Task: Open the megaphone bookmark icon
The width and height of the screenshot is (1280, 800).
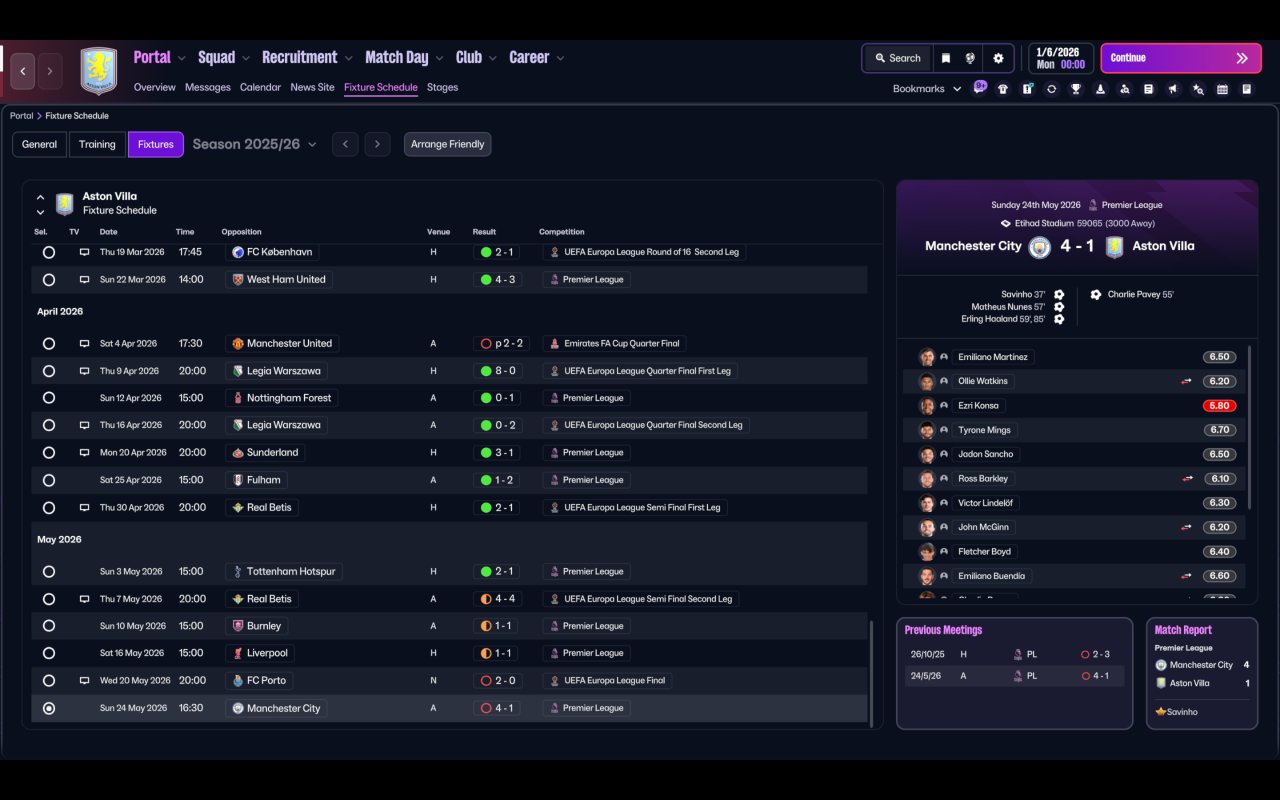Action: (x=1173, y=89)
